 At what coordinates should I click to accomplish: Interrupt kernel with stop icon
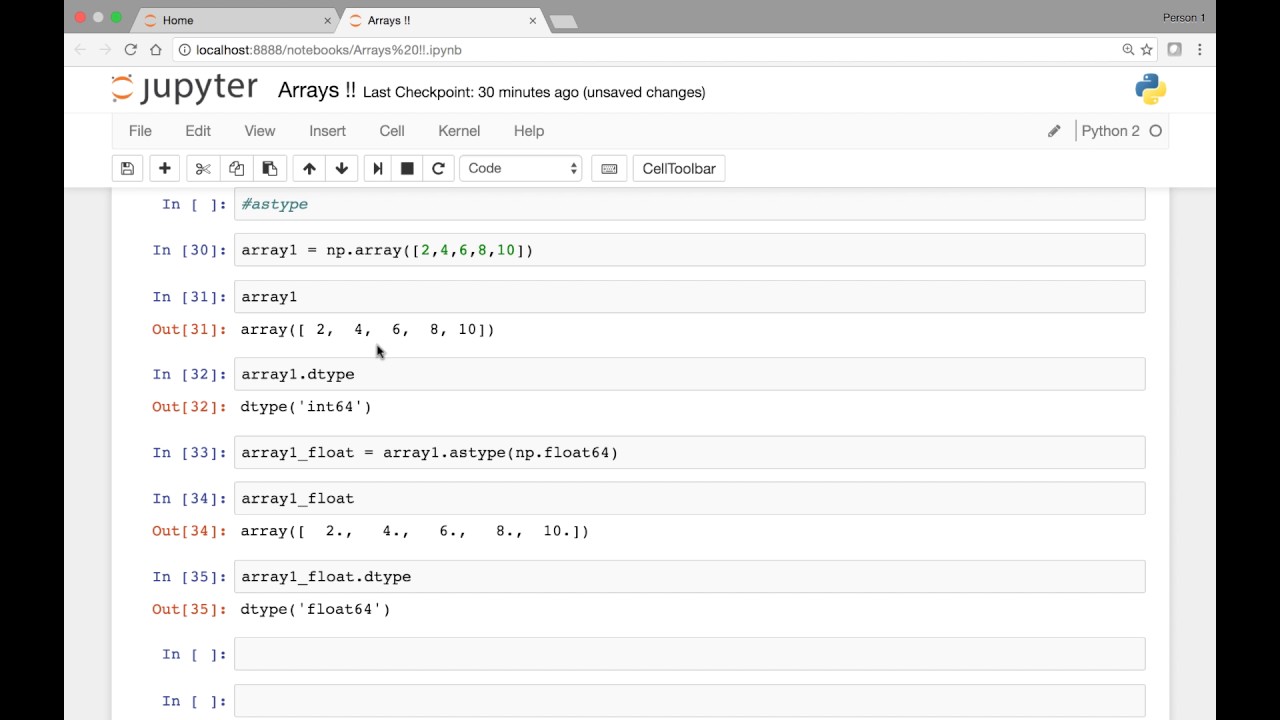(x=407, y=168)
